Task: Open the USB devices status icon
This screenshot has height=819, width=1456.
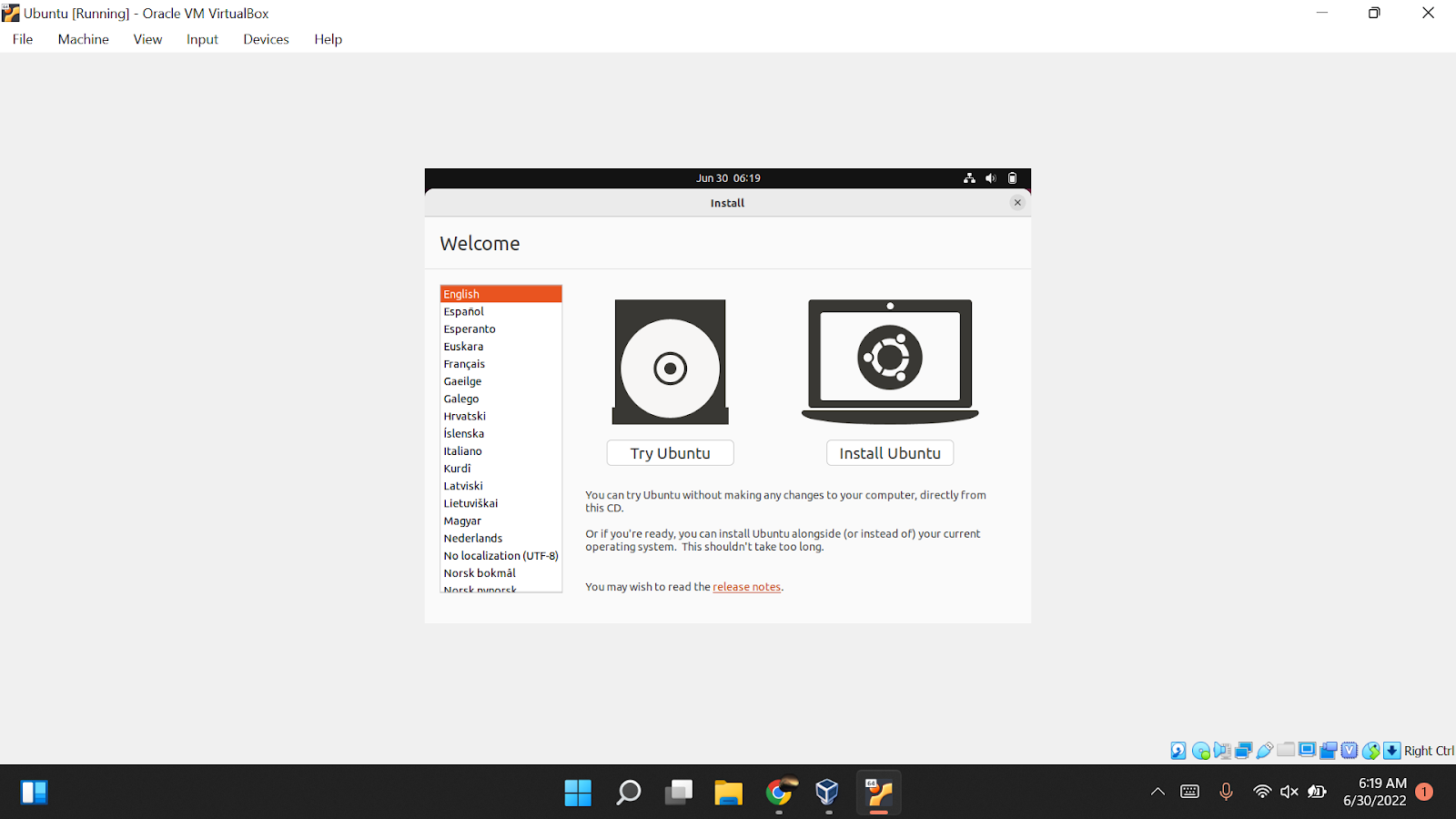Action: point(1265,751)
